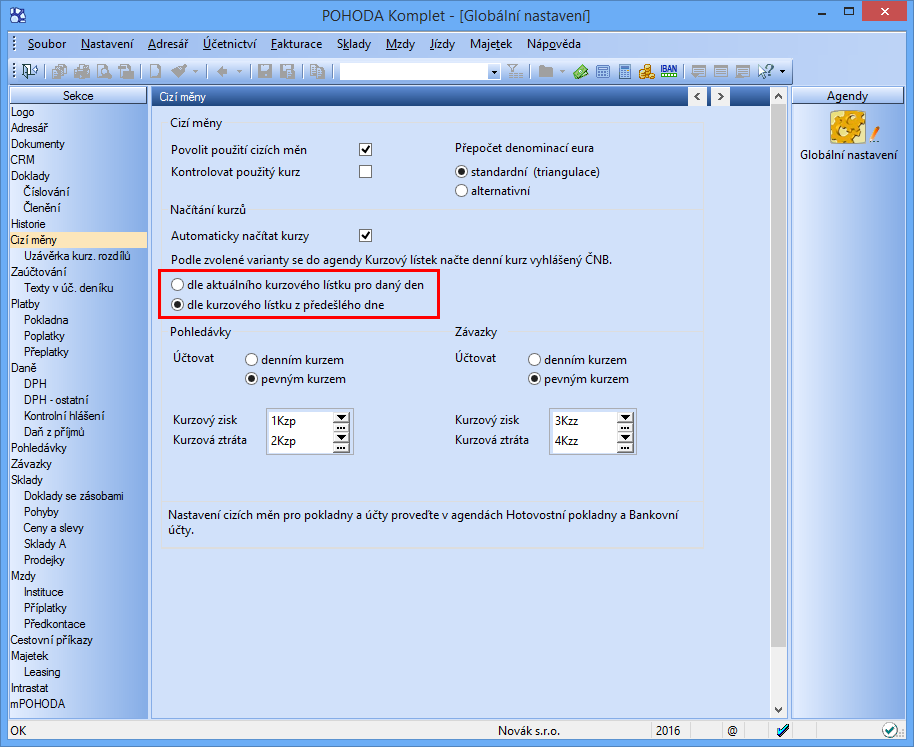914x747 pixels.
Task: Click the filter funnel toolbar icon
Action: tap(515, 71)
